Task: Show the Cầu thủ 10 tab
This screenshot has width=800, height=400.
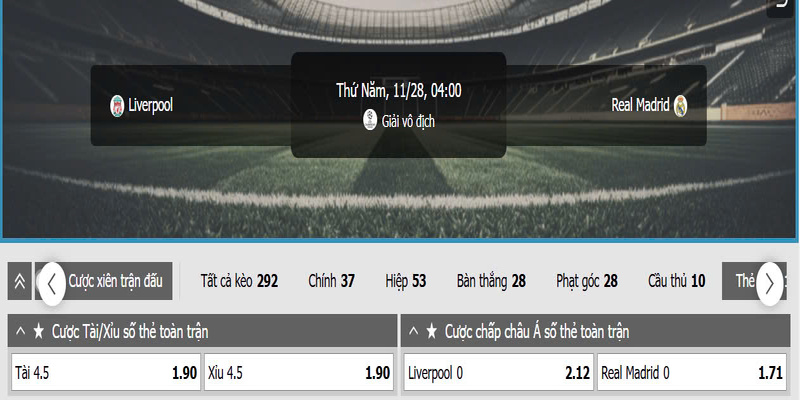Action: (x=676, y=281)
